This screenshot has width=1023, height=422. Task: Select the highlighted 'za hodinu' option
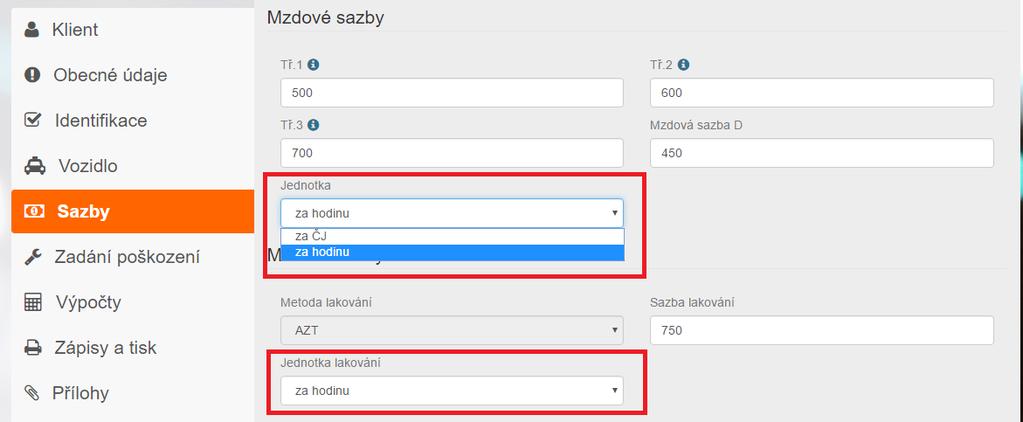click(452, 252)
